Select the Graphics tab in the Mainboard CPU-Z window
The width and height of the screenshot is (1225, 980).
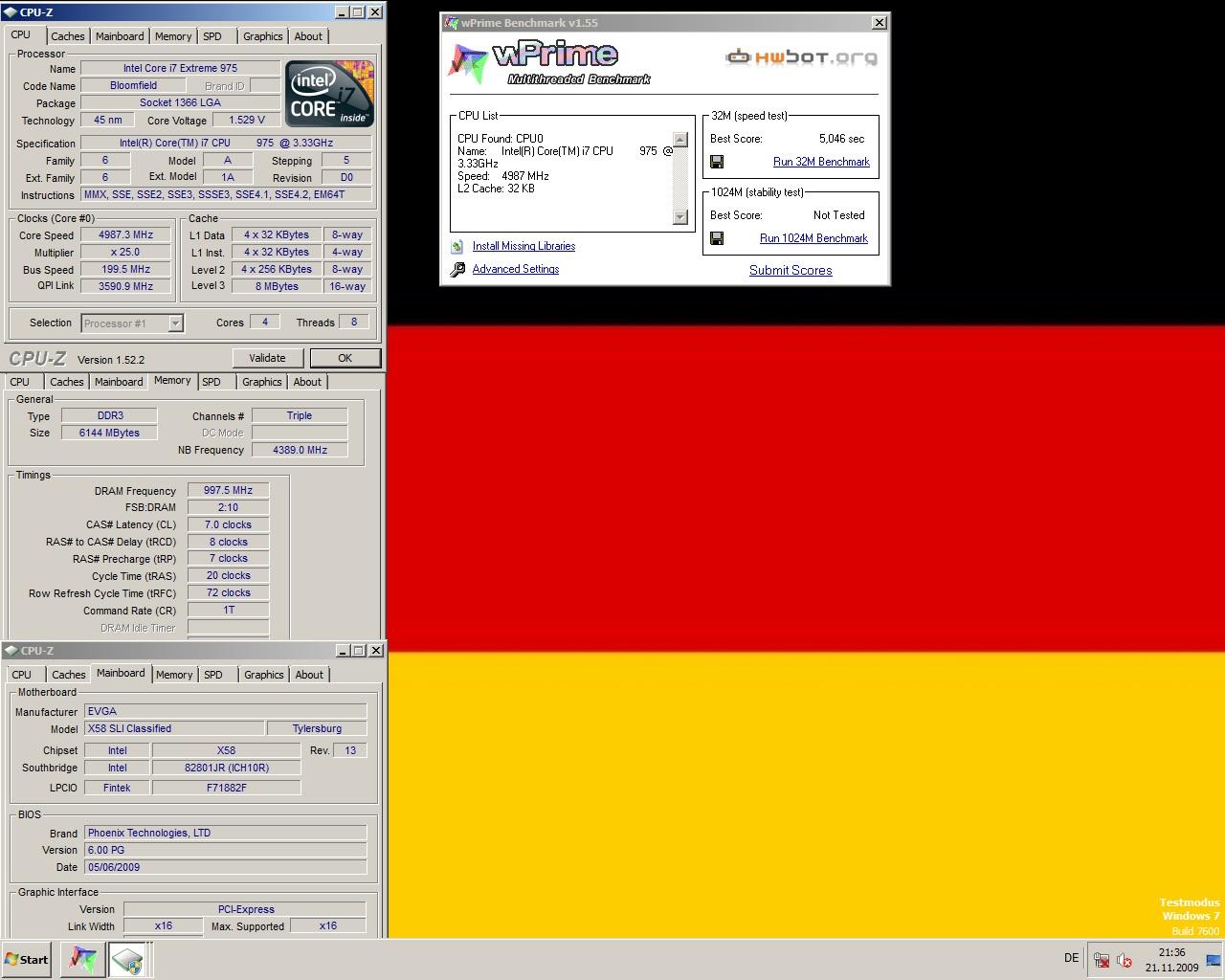[264, 675]
